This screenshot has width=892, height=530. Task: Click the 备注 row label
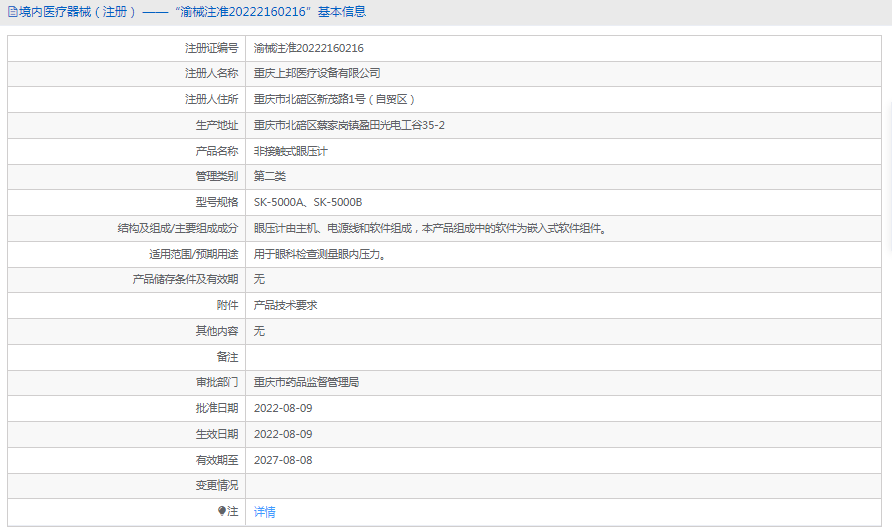click(228, 357)
